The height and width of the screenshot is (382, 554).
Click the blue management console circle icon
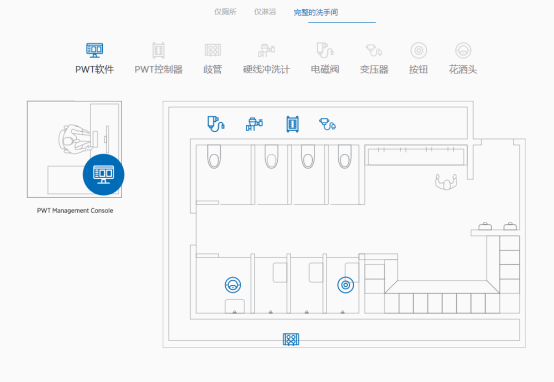104,175
